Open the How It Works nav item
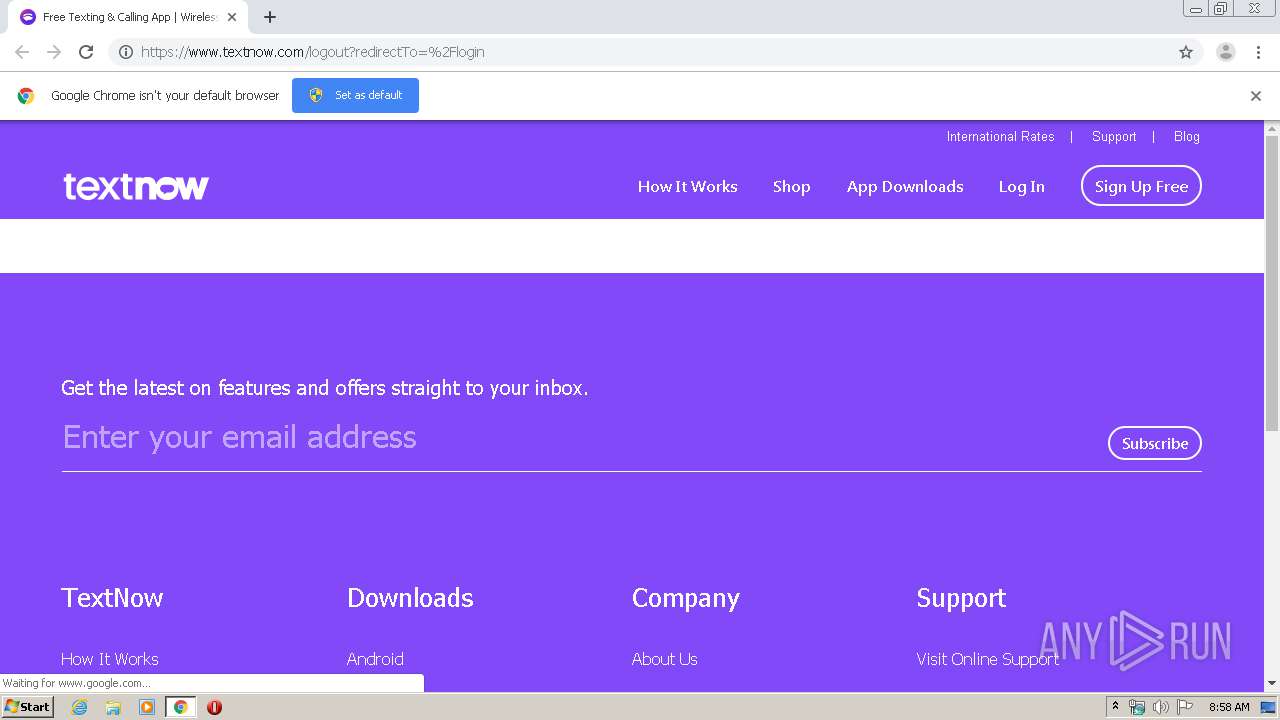This screenshot has width=1280, height=720. [688, 187]
